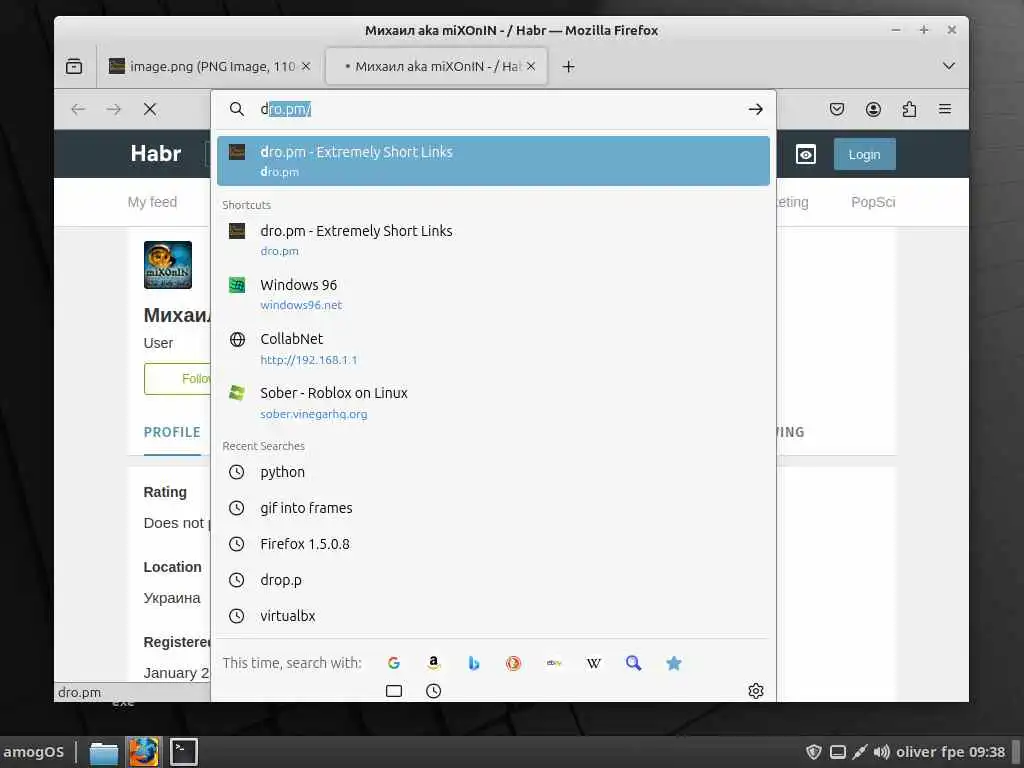
Task: Open the Extensions puzzle icon
Action: pyautogui.click(x=909, y=109)
